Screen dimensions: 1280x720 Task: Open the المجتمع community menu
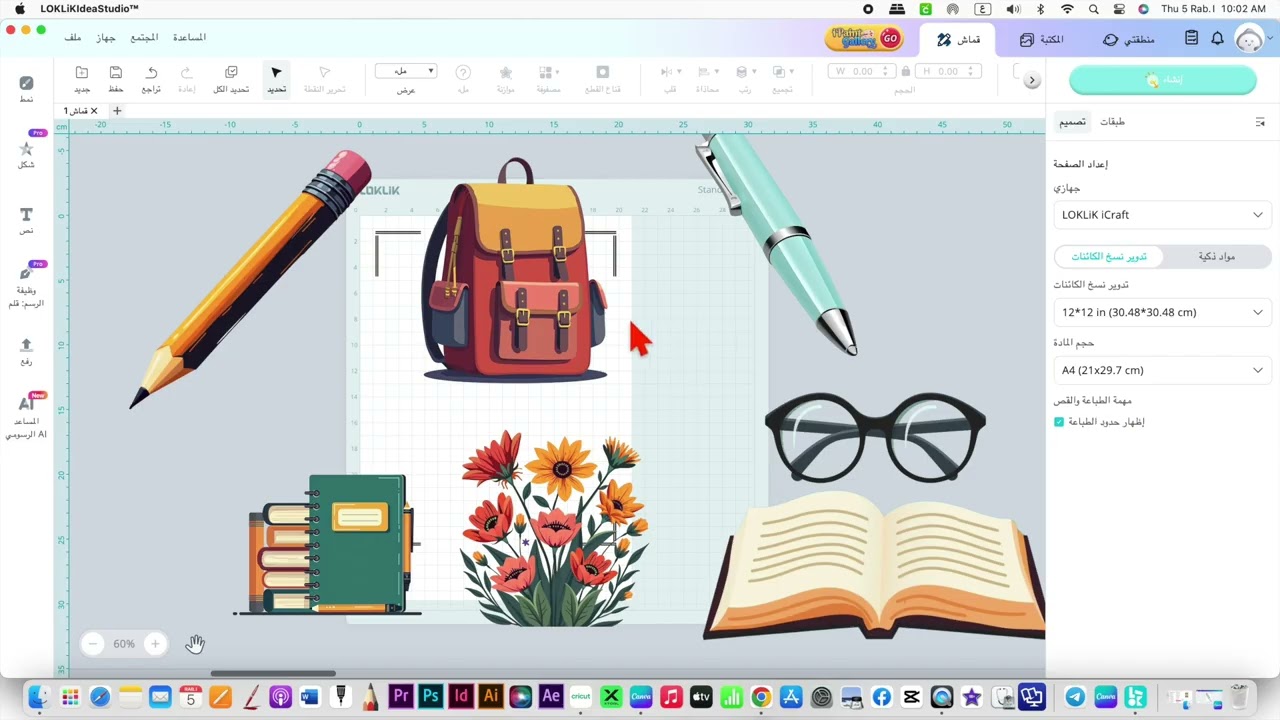(145, 37)
